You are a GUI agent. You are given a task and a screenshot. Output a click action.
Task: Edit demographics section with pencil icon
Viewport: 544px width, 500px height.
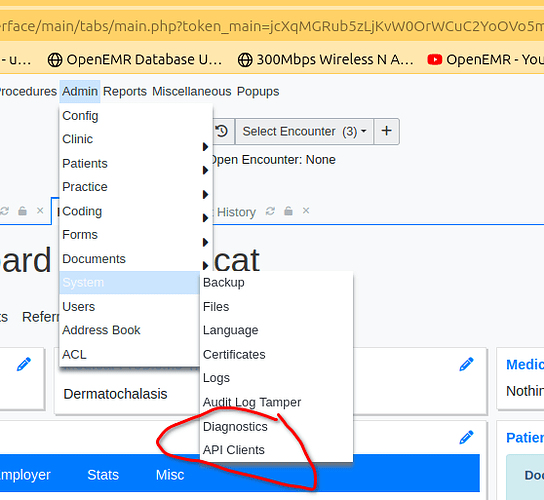[x=467, y=437]
